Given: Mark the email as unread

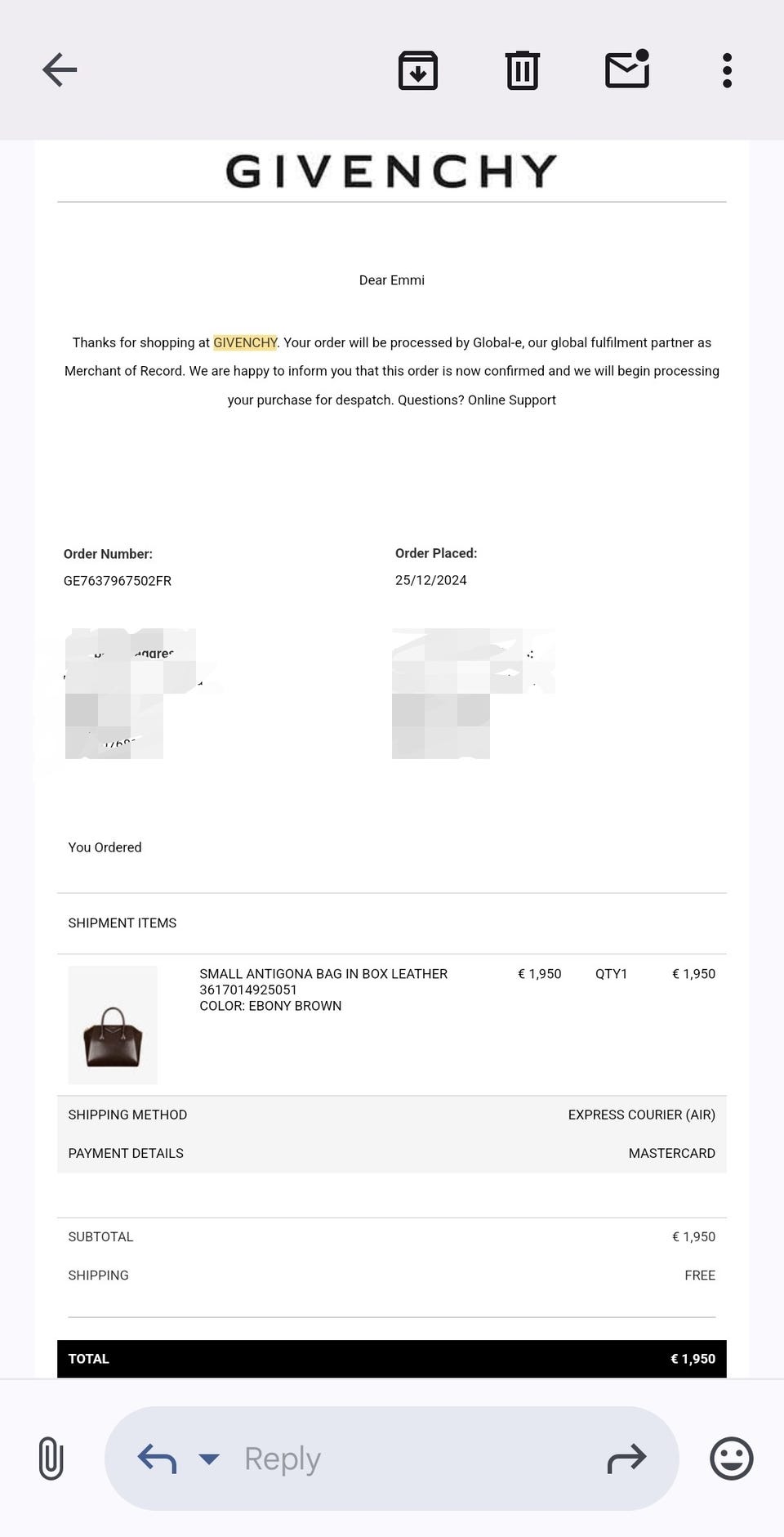Looking at the screenshot, I should point(627,69).
